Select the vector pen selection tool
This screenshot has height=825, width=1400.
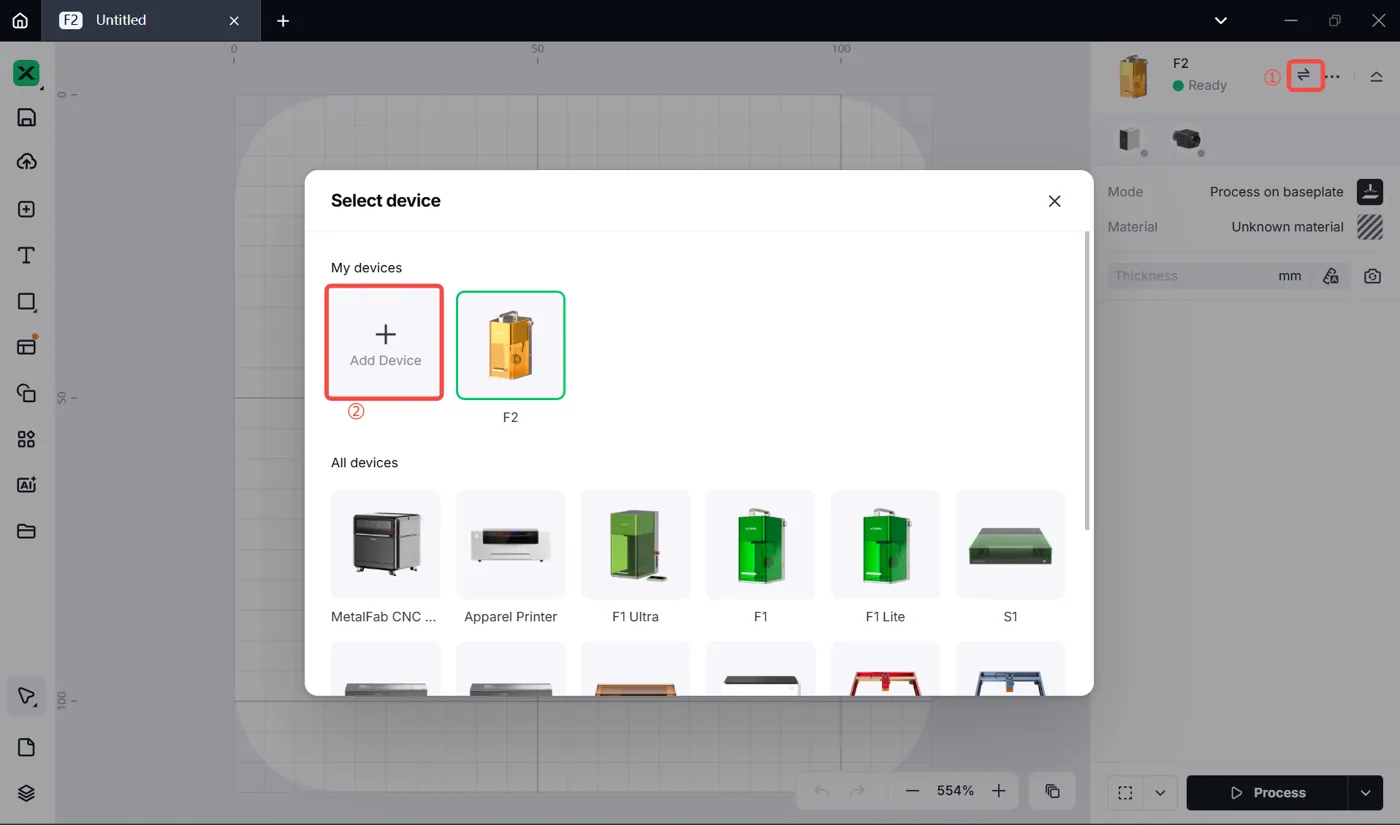pos(27,696)
